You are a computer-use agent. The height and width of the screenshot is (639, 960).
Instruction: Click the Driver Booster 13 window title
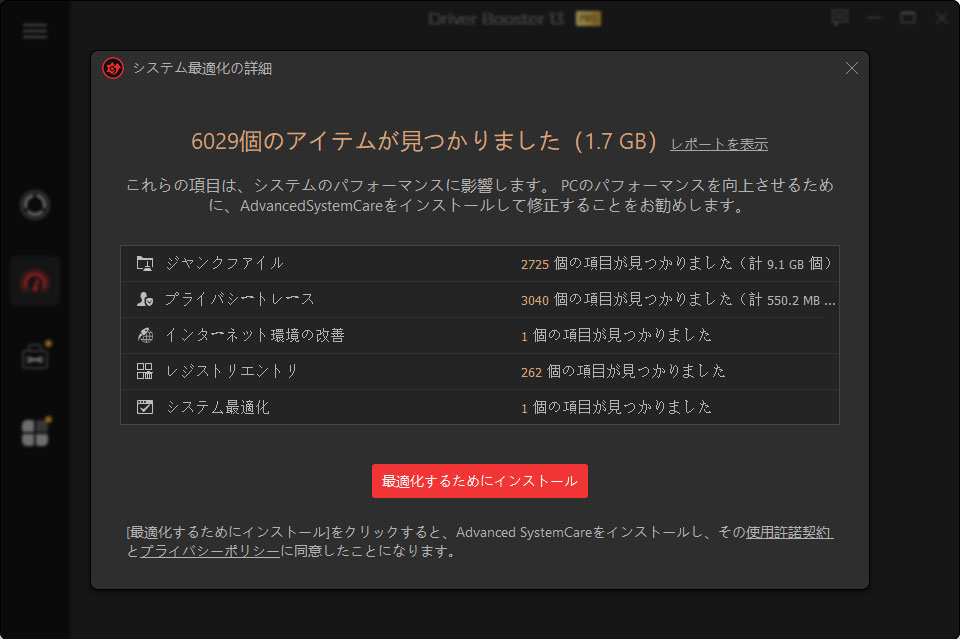click(496, 19)
